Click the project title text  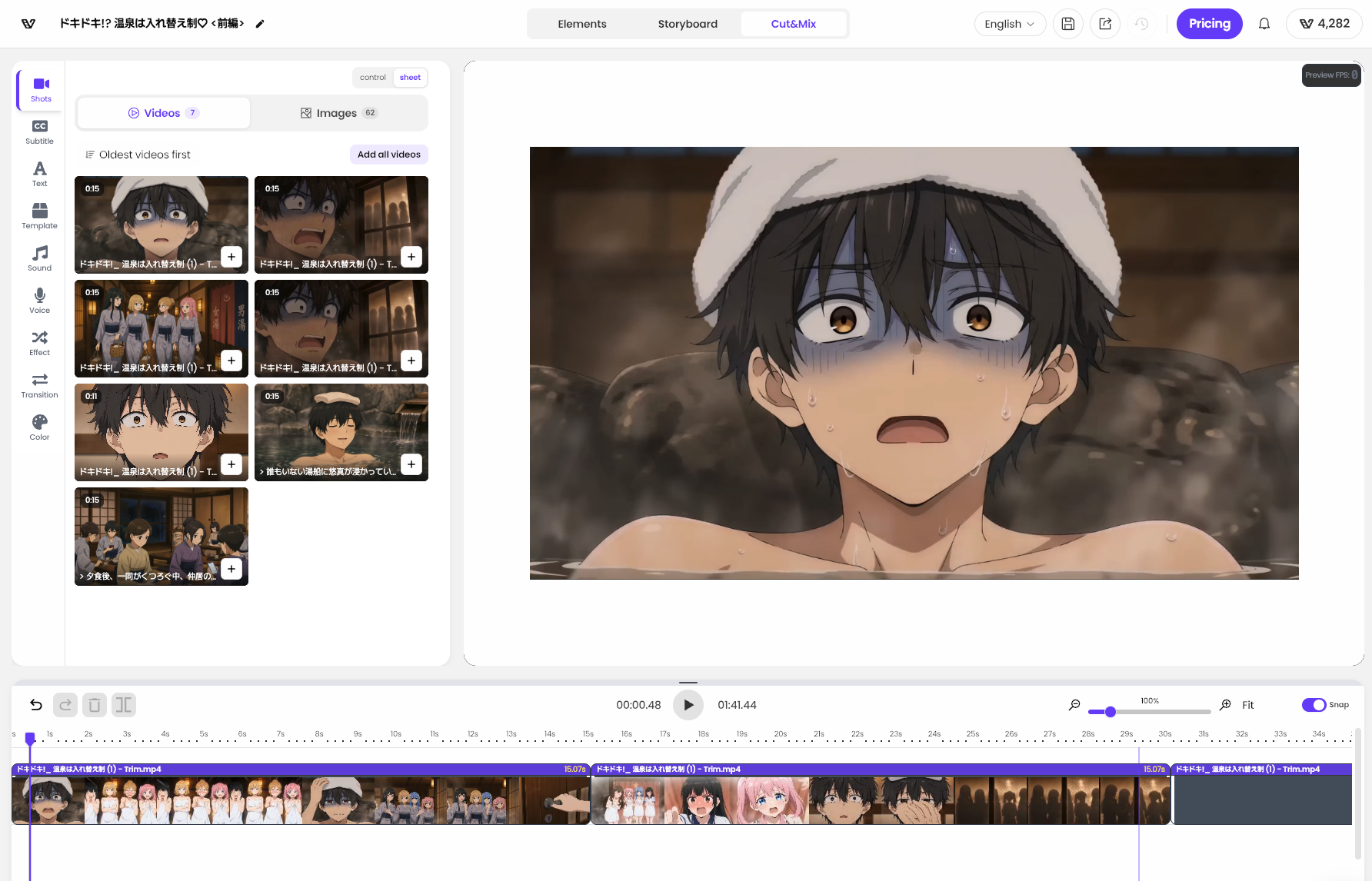[152, 24]
